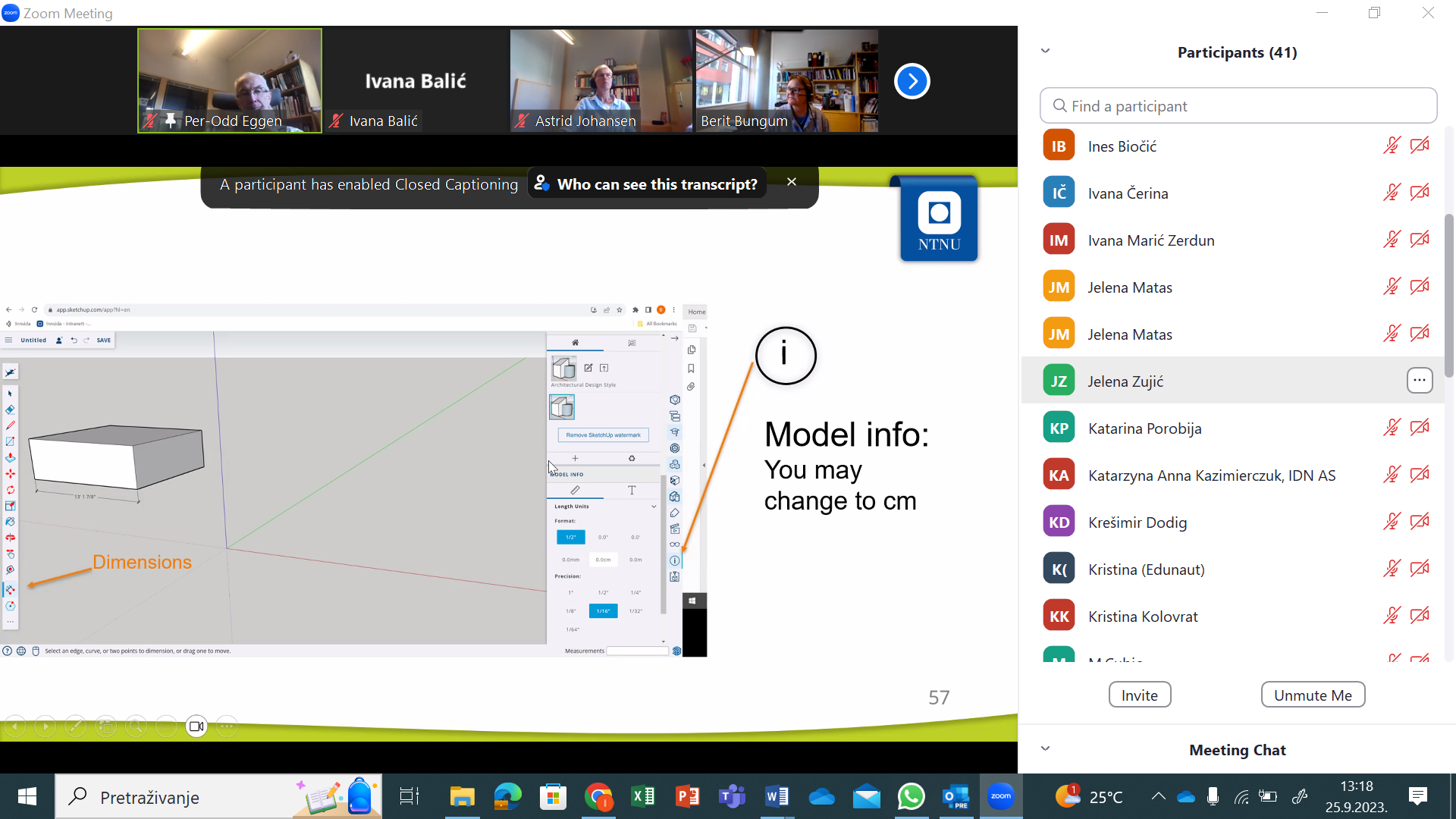
Task: Click the battery status tray icon
Action: (1268, 796)
